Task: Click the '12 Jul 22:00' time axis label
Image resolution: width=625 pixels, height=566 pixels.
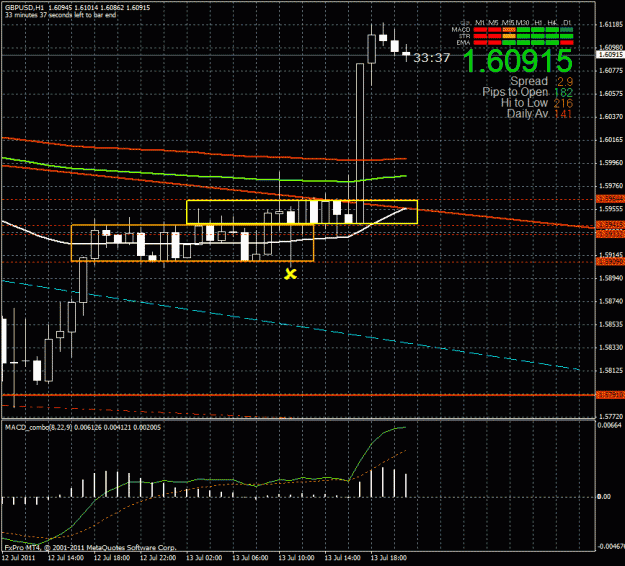Action: tap(158, 558)
